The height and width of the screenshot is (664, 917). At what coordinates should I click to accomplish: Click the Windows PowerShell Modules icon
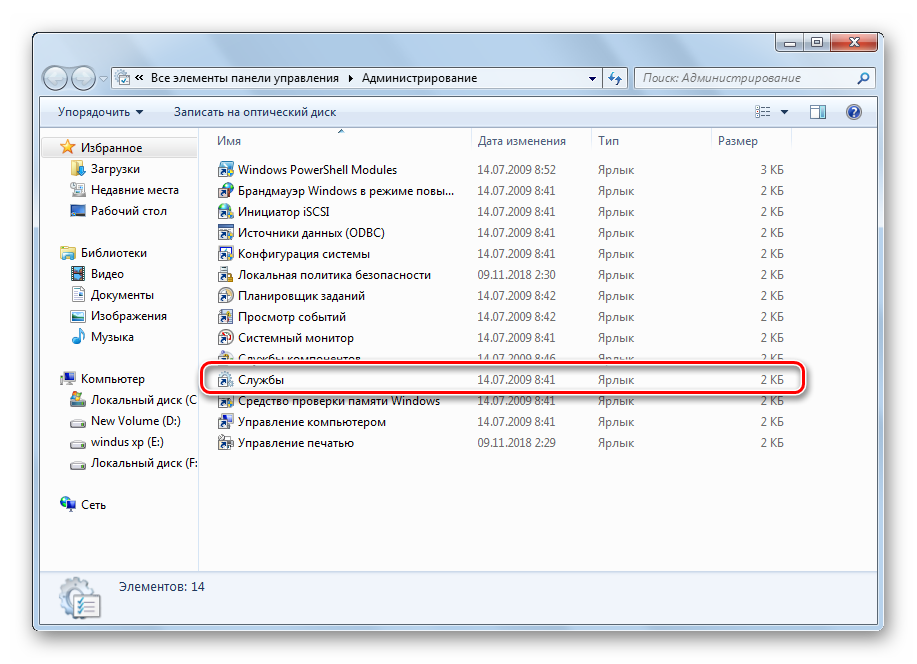pos(226,170)
